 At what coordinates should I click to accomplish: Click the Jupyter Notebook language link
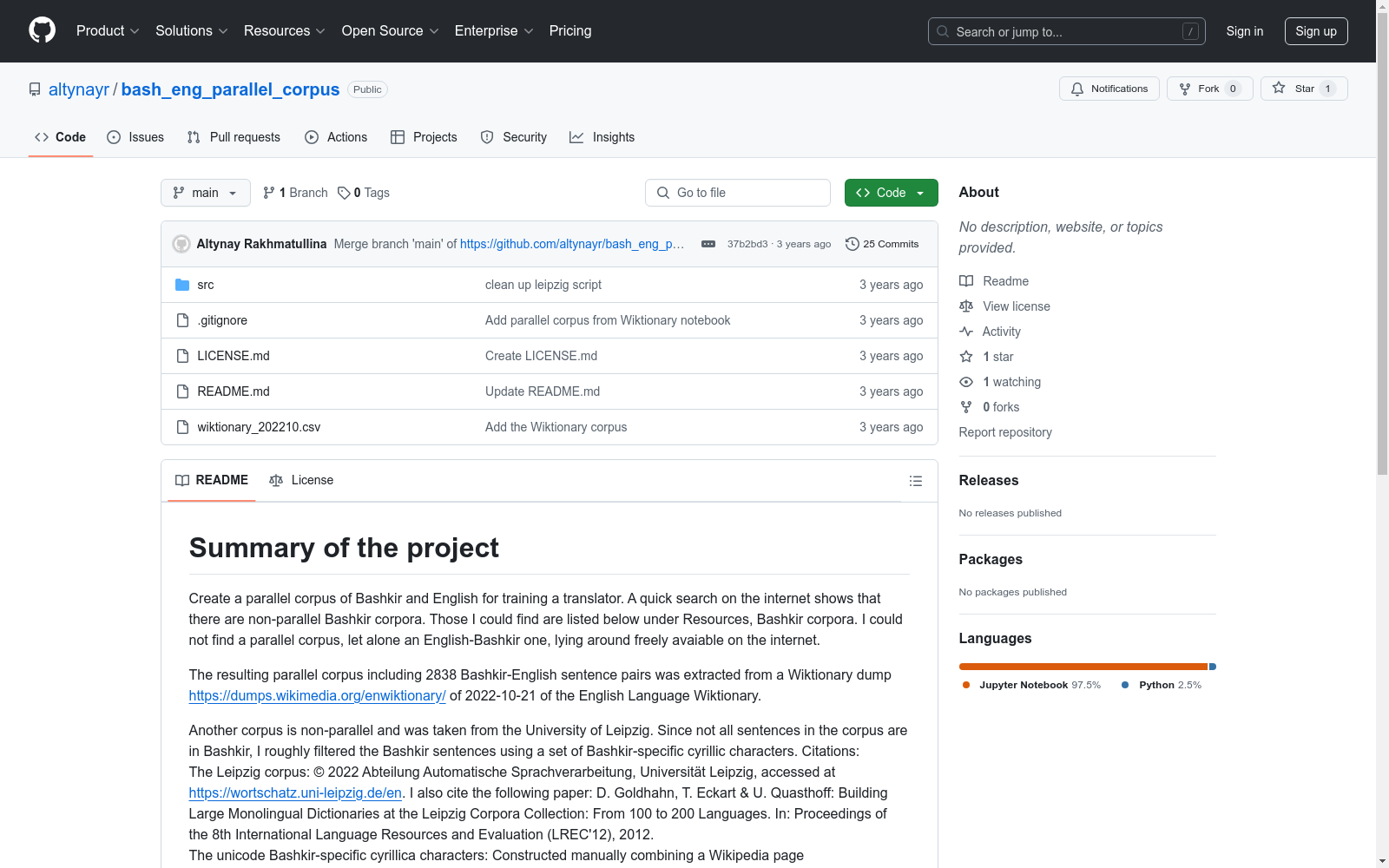coord(1030,685)
